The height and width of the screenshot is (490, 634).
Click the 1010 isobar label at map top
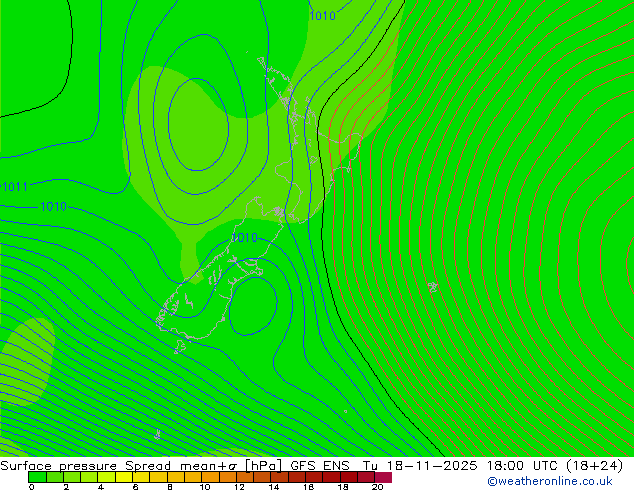coord(322,16)
